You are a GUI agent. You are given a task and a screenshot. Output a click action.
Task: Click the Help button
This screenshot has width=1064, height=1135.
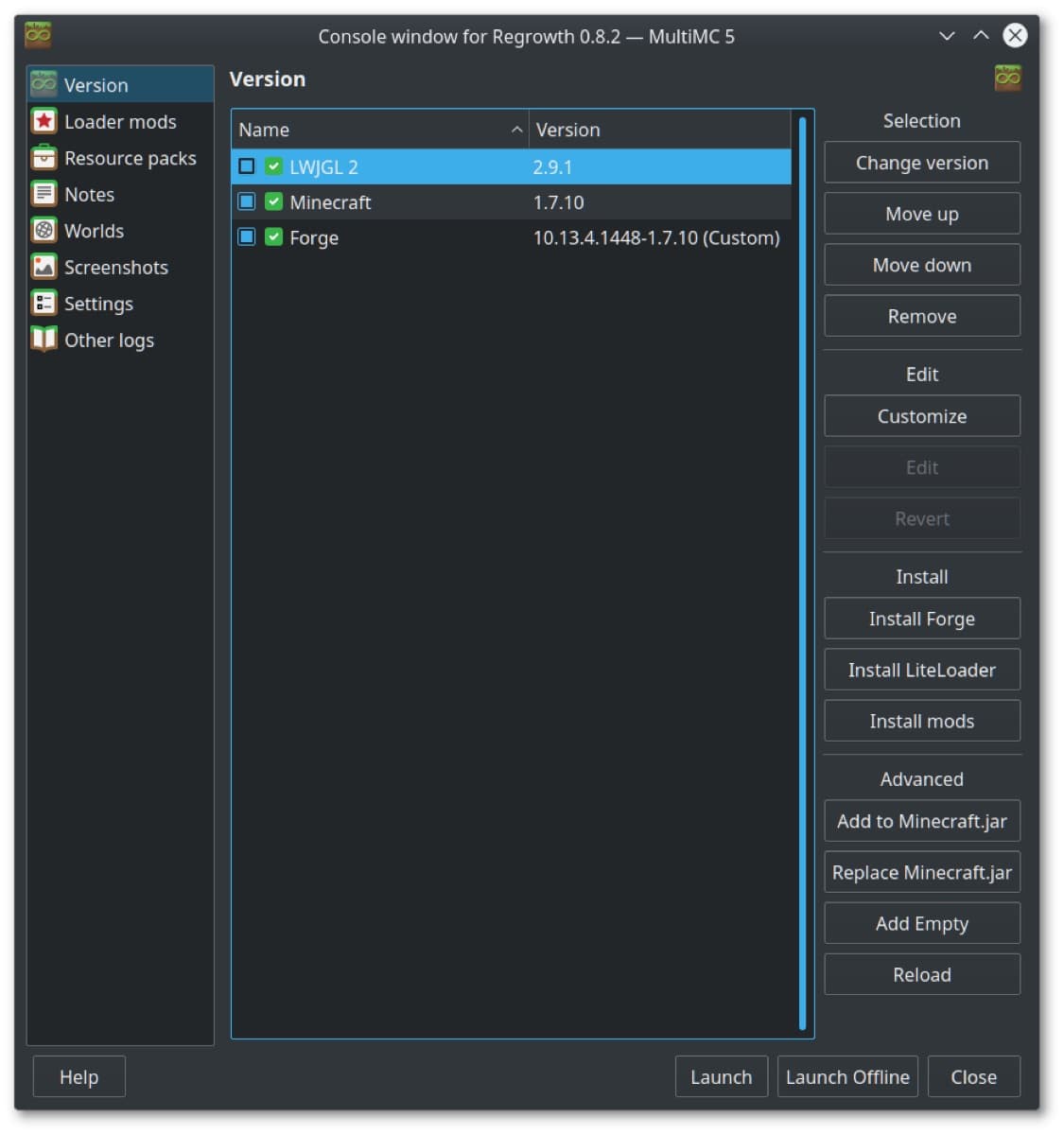tap(78, 1076)
